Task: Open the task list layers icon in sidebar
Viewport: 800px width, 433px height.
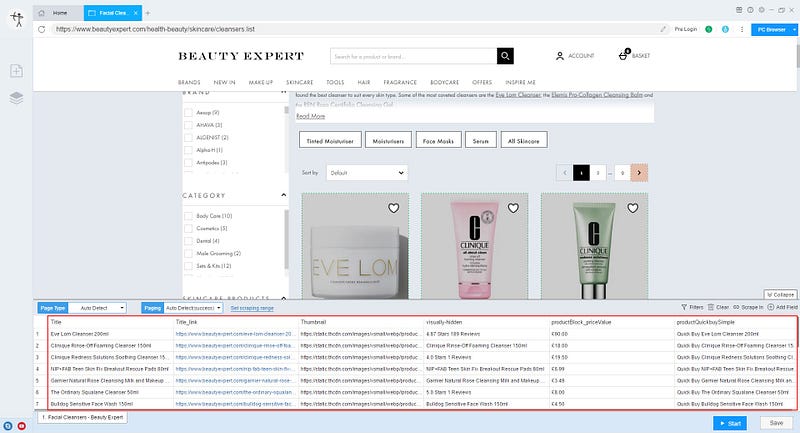Action: coord(16,97)
